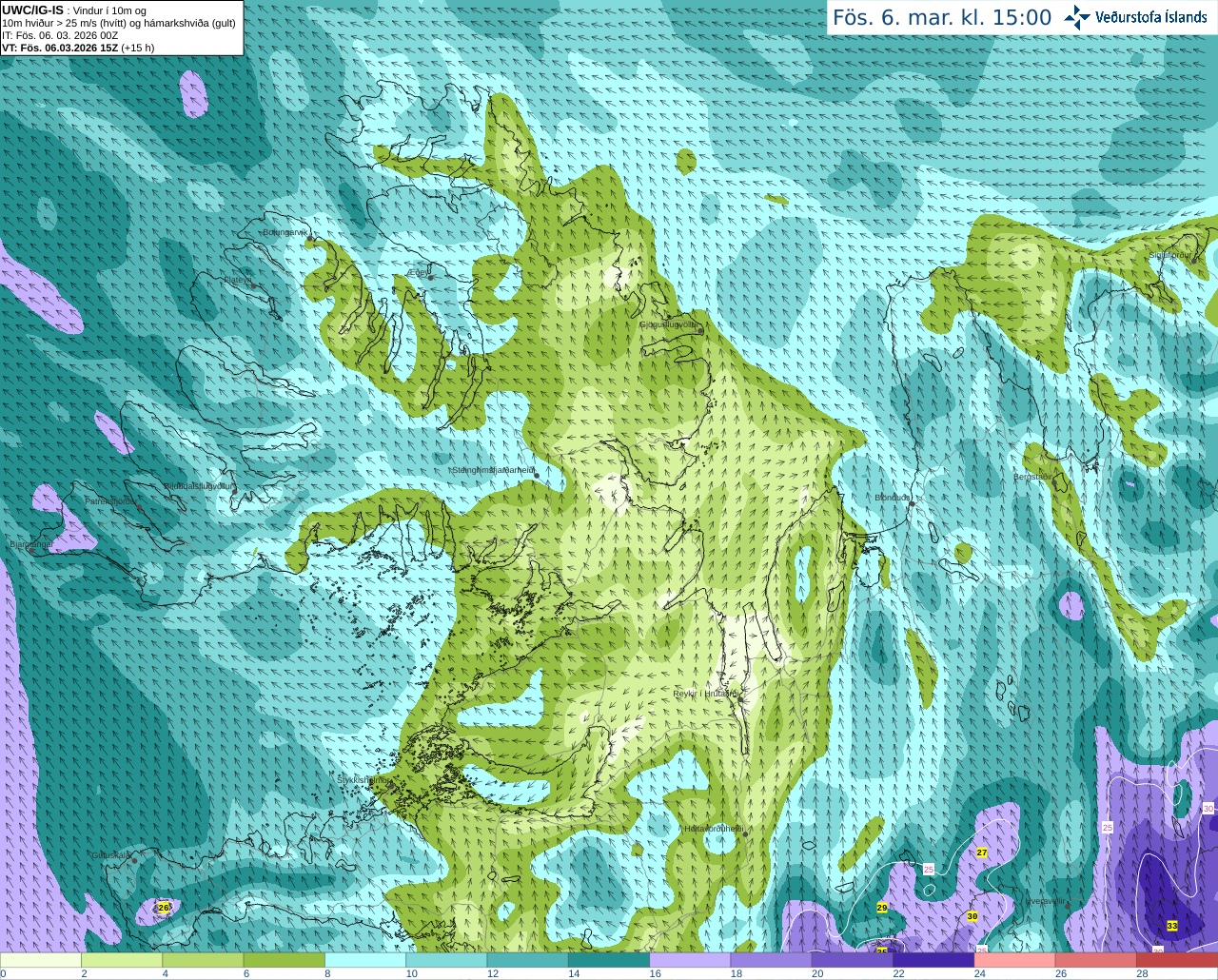Click the Hveravellir station label

pyautogui.click(x=1045, y=901)
